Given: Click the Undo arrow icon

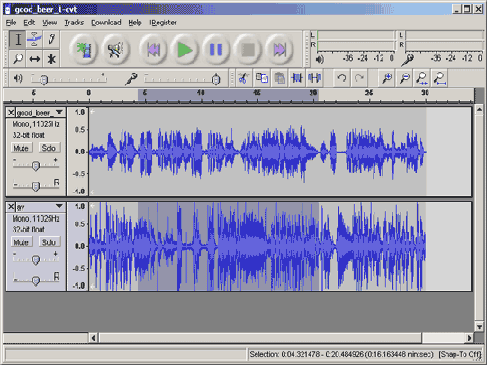Looking at the screenshot, I should point(342,78).
